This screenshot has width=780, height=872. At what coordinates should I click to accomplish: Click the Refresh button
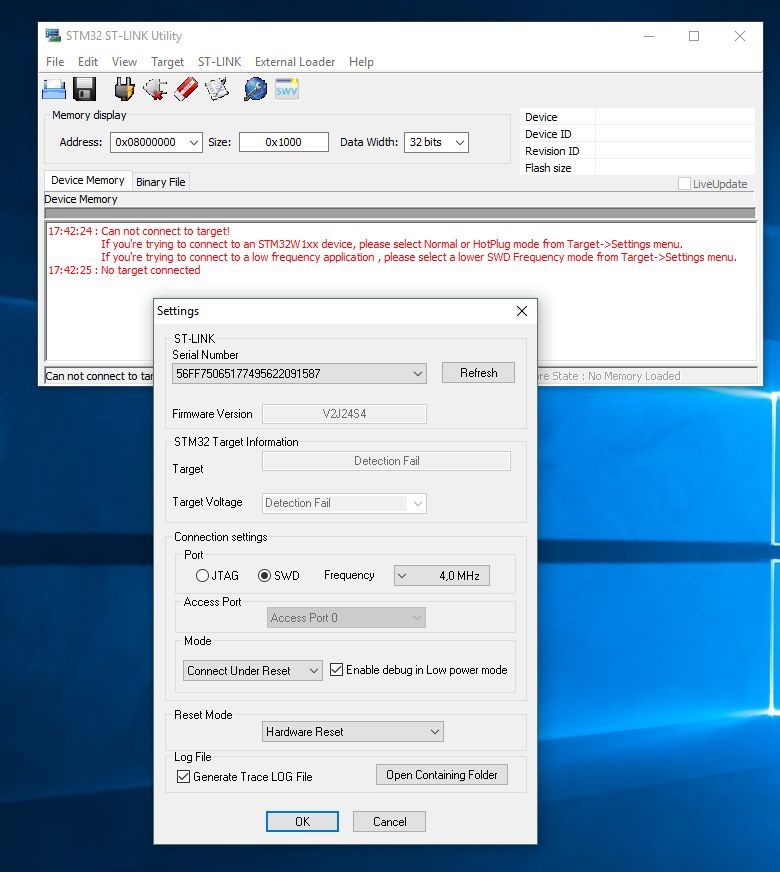478,373
